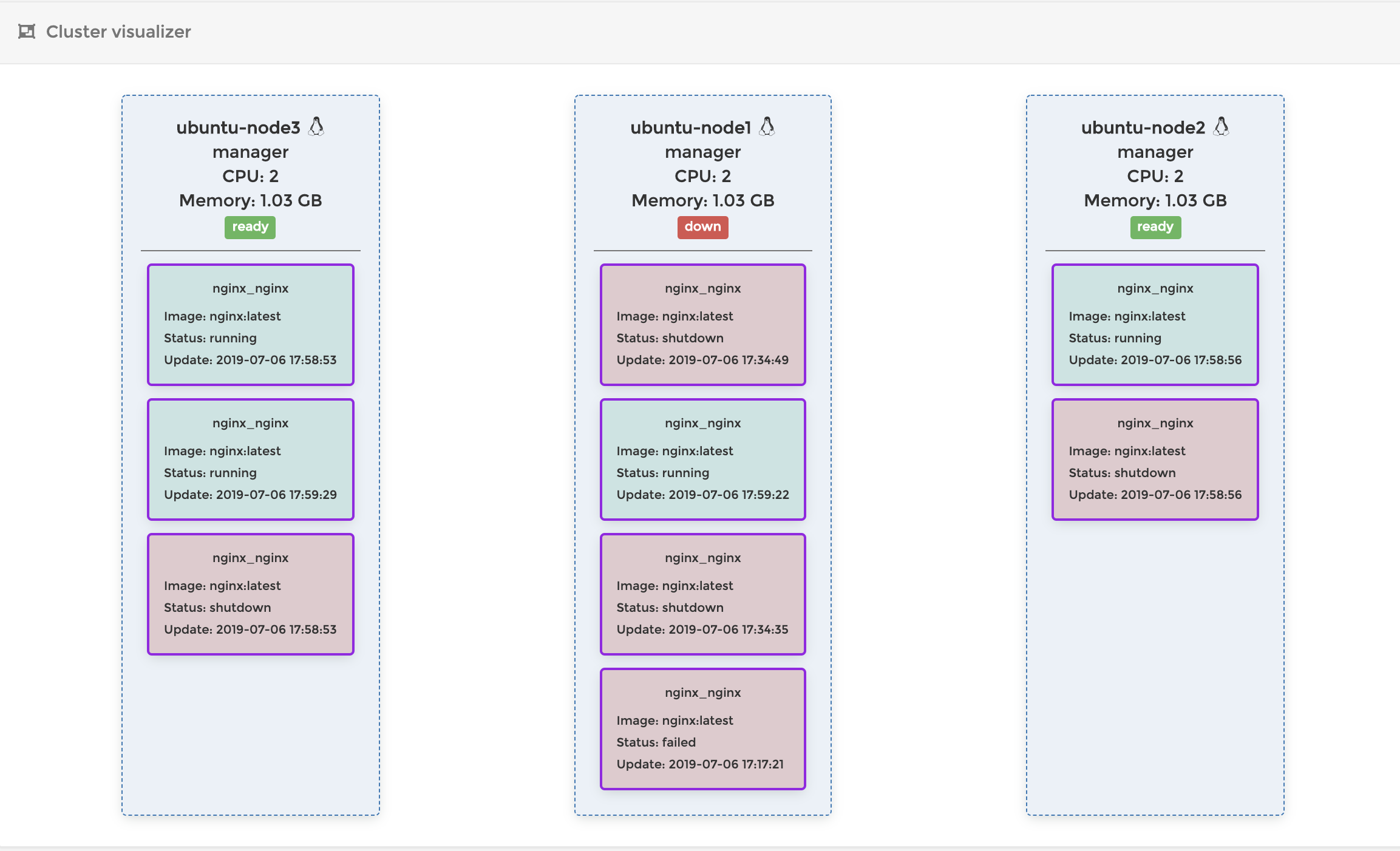Select ubuntu-node3's task updated at 17:59:29

pos(250,459)
